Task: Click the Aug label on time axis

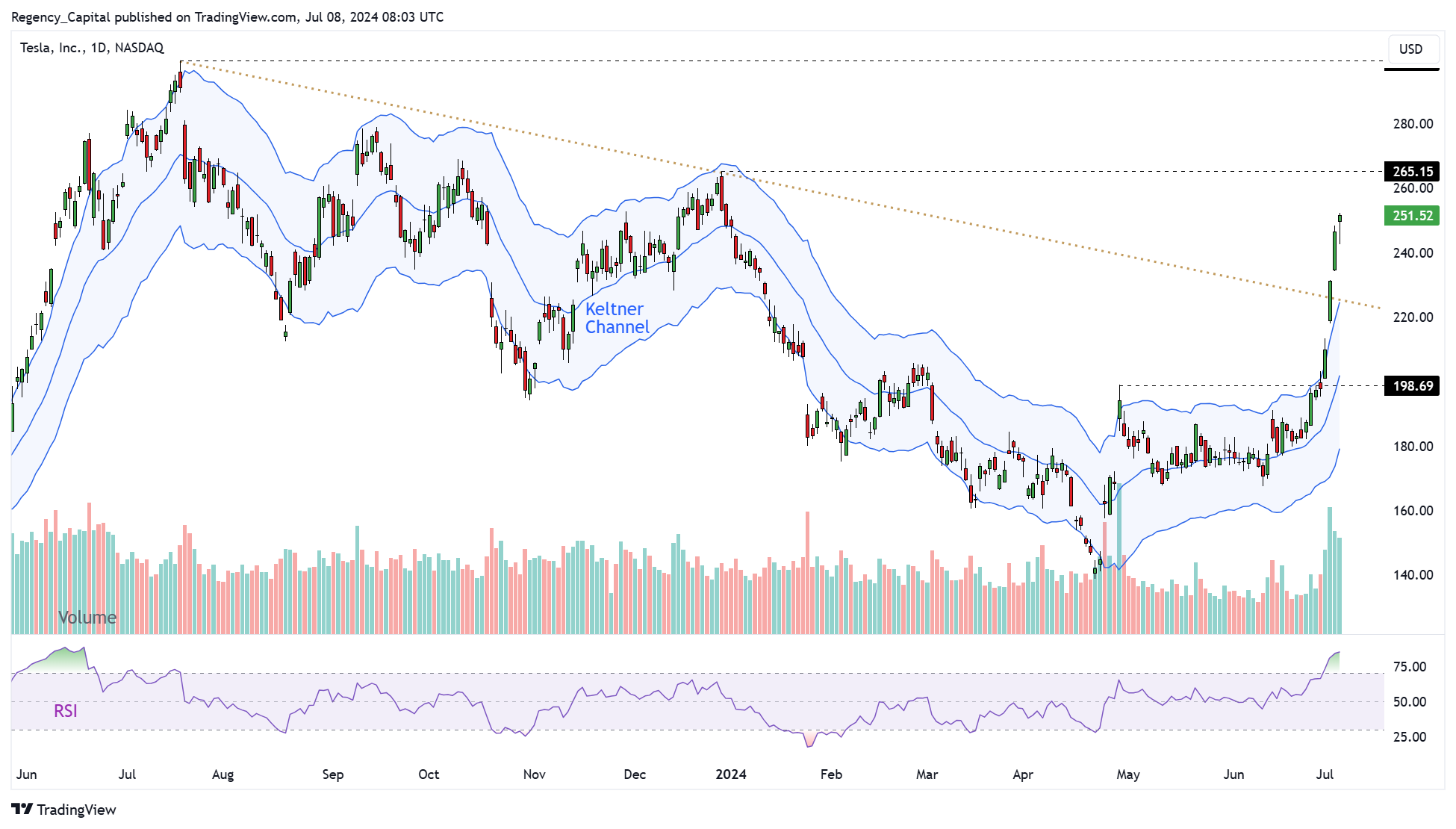Action: tap(223, 774)
